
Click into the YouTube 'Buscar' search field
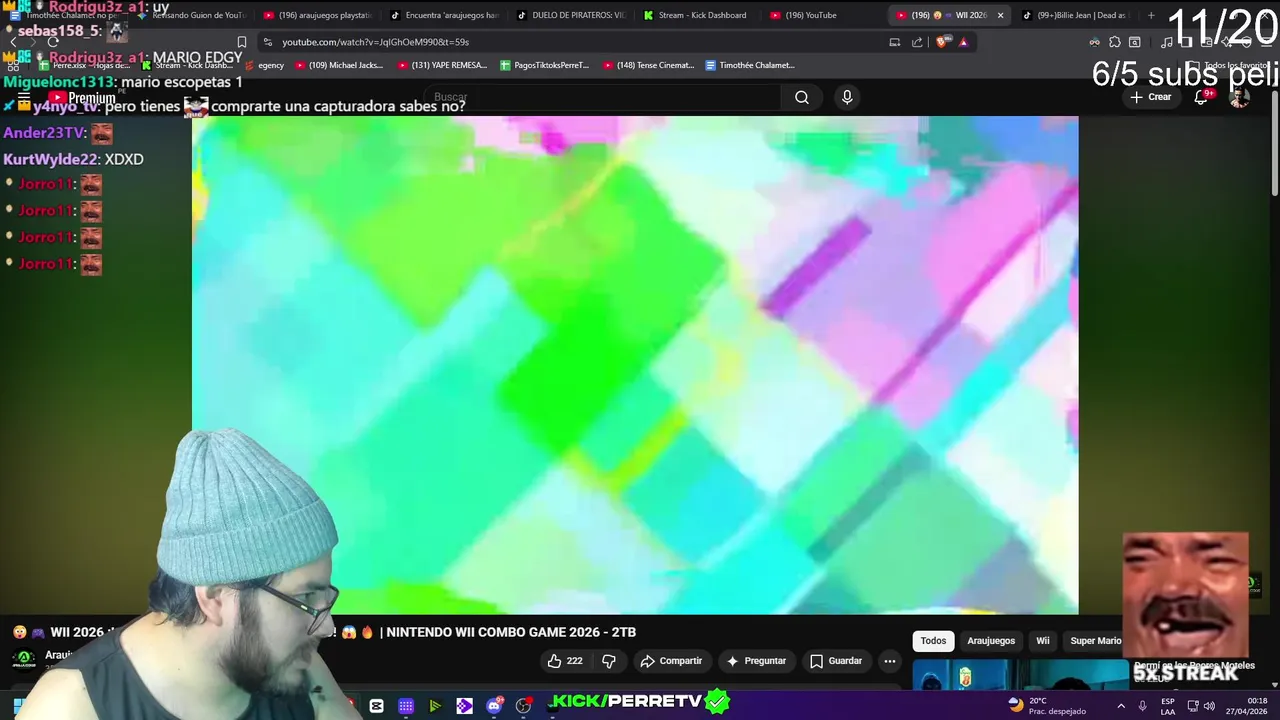605,97
